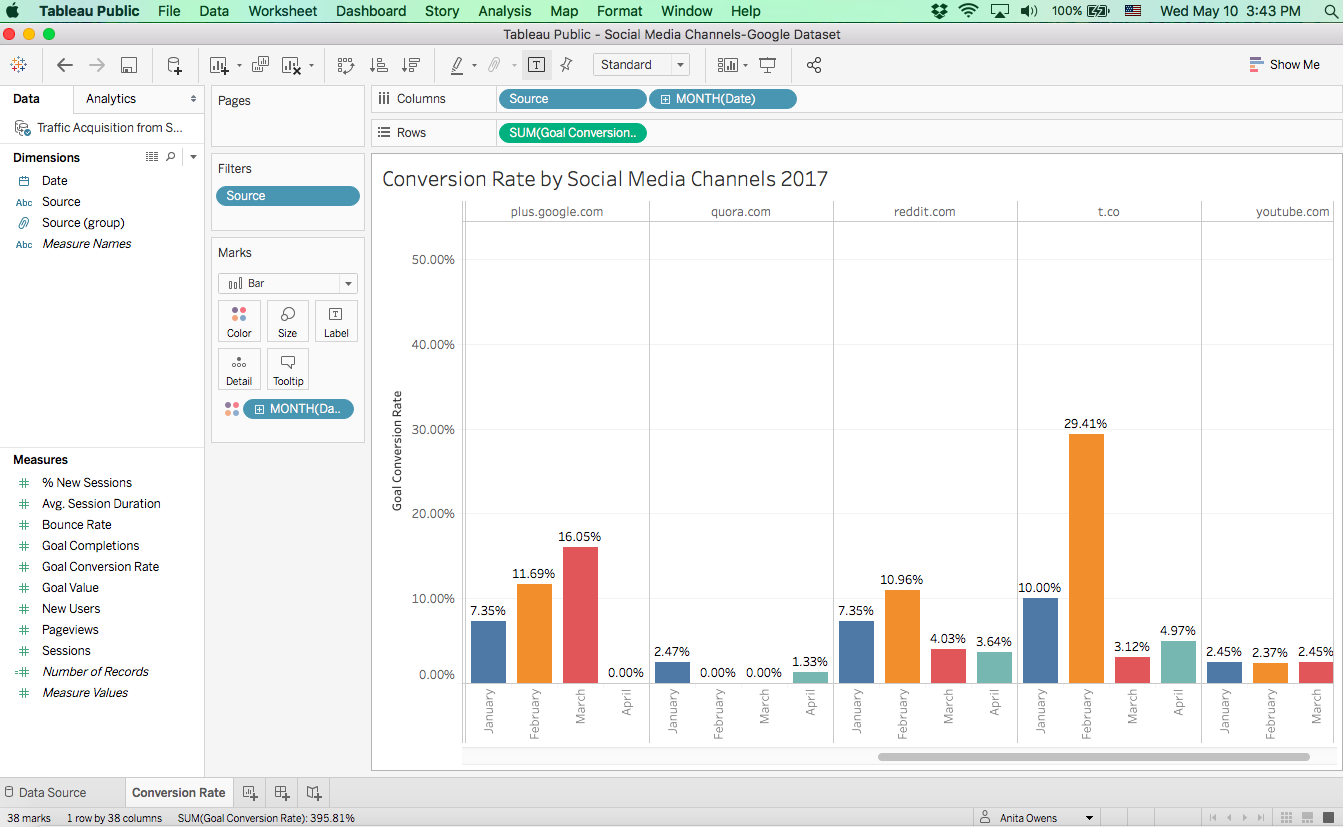Click the Label mark card
Image resolution: width=1343 pixels, height=827 pixels.
[x=336, y=321]
